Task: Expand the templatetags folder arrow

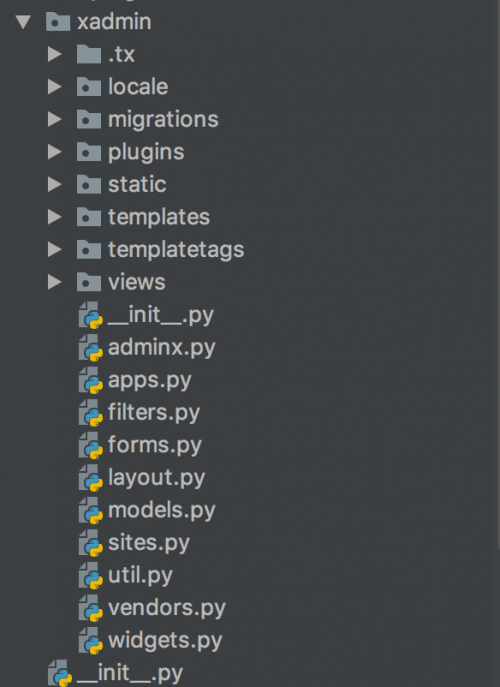Action: (54, 249)
